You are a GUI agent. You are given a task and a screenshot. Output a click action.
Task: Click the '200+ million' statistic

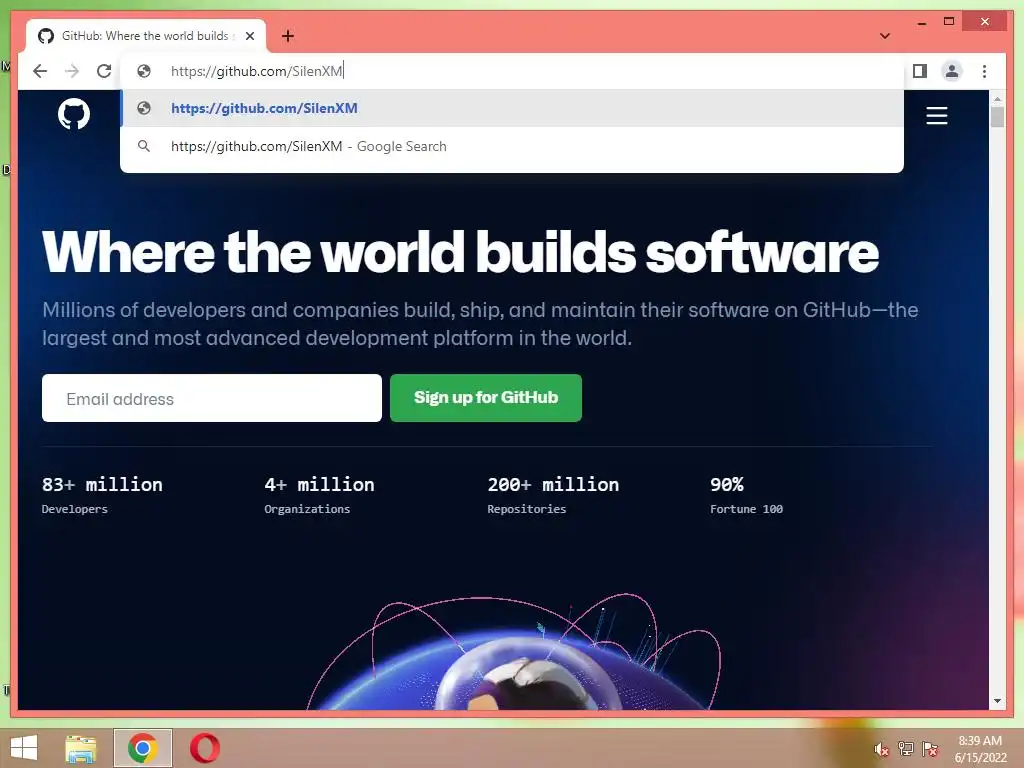click(553, 485)
